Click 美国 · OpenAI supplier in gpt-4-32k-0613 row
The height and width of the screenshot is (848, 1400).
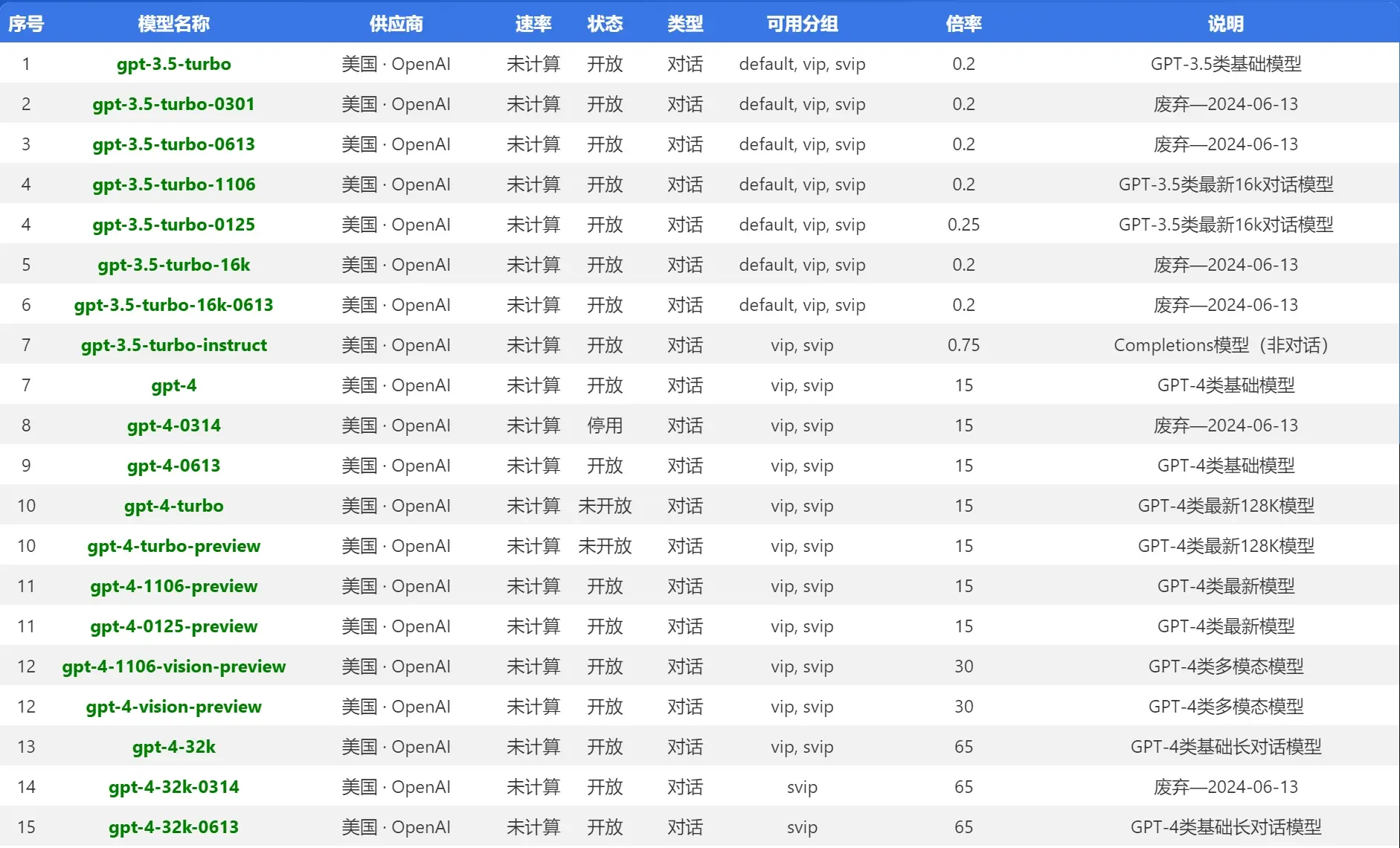[x=396, y=827]
